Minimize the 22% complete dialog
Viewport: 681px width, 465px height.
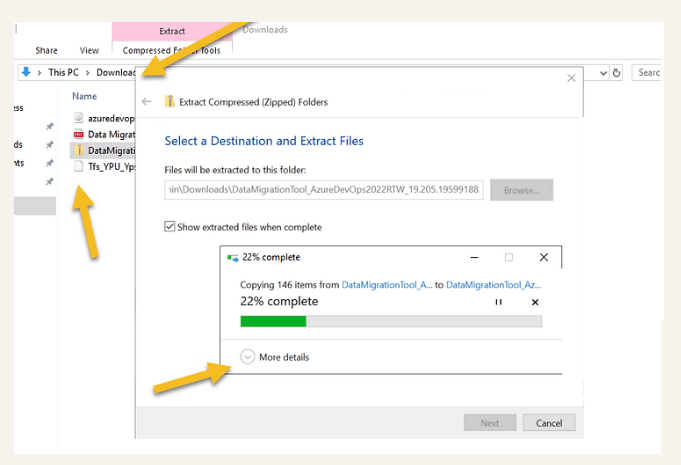point(474,257)
